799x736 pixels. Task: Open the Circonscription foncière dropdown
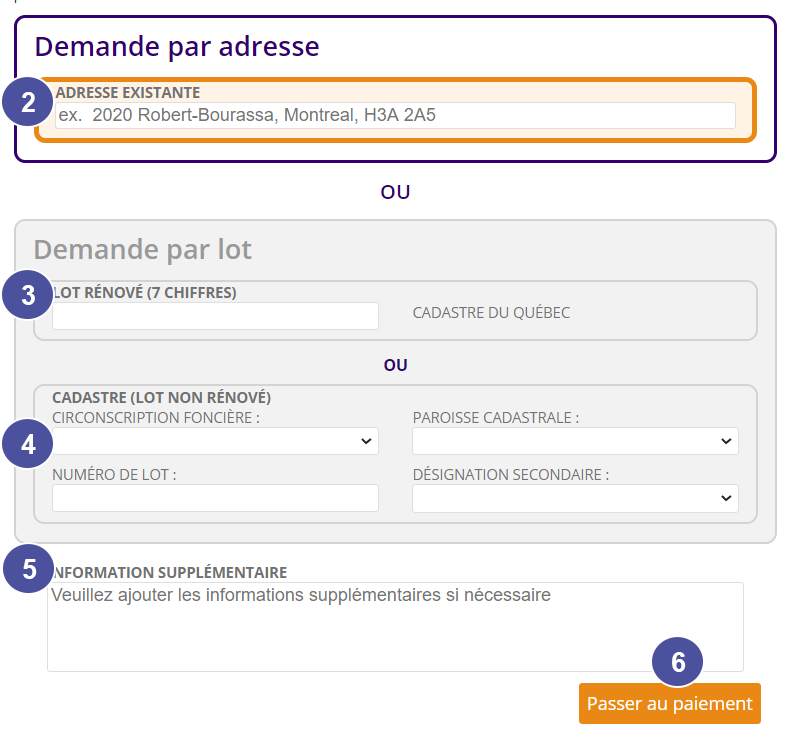point(215,441)
